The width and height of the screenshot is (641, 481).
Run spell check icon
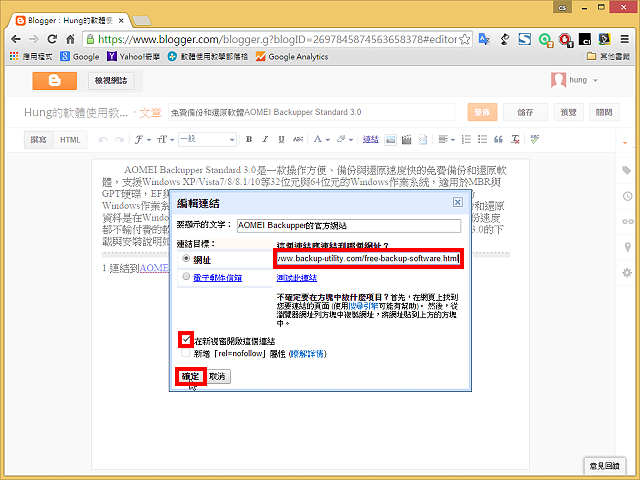[x=534, y=139]
